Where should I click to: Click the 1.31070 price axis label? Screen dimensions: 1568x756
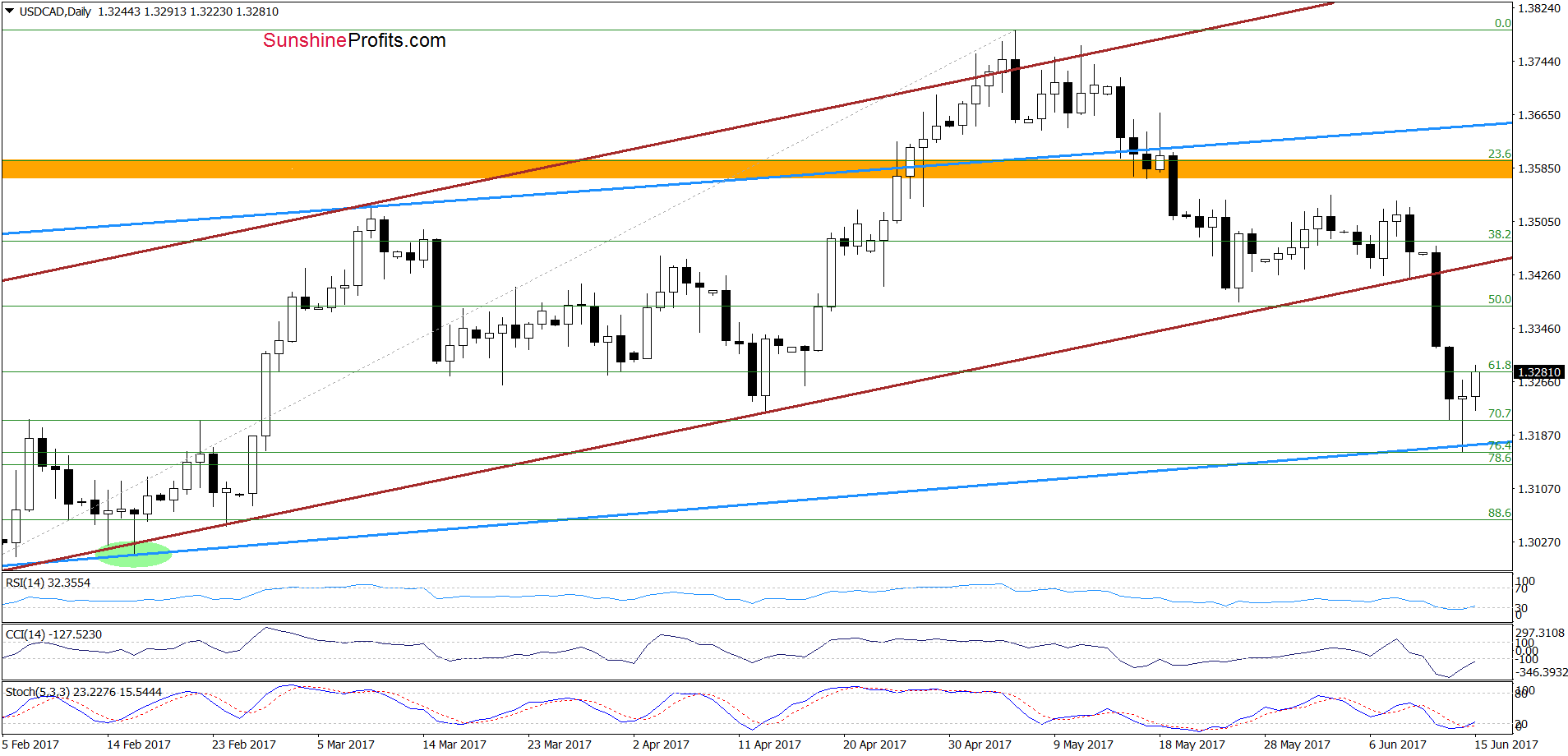coord(1539,489)
